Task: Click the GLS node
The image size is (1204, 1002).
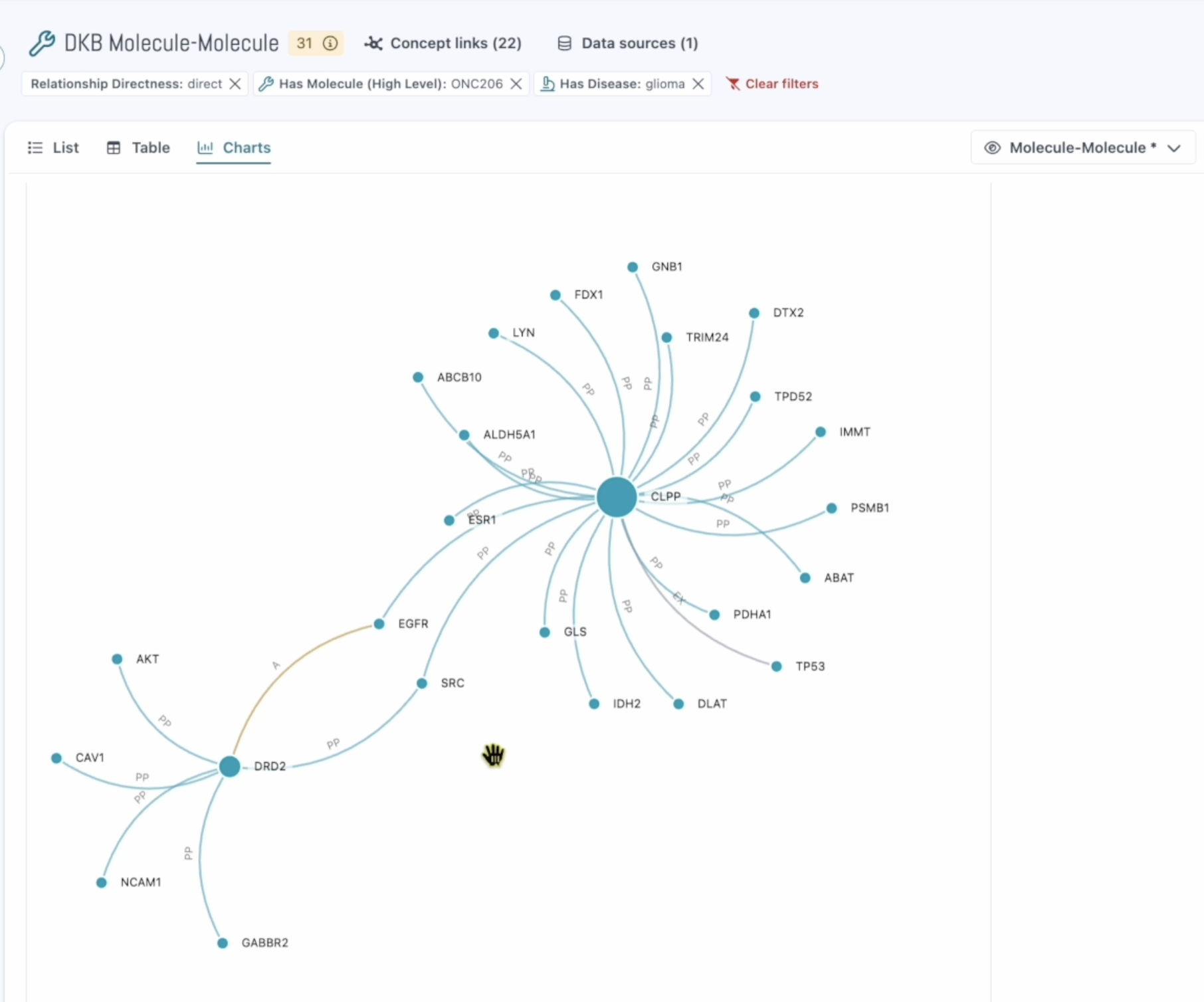Action: click(545, 633)
